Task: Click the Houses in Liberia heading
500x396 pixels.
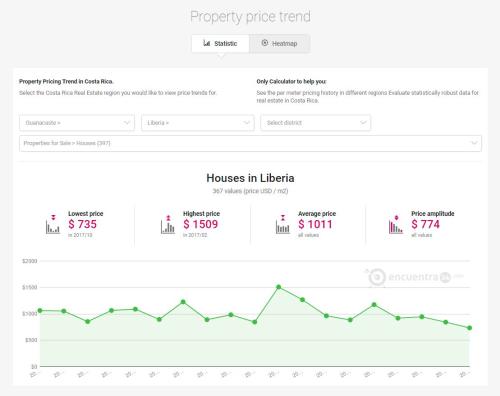Action: pos(250,178)
